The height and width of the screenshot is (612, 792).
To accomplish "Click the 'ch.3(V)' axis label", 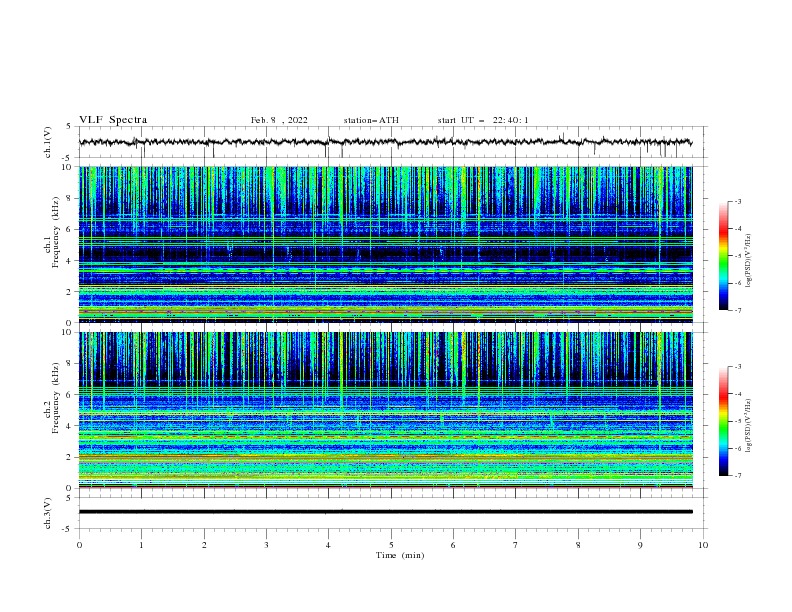I will 48,513.
